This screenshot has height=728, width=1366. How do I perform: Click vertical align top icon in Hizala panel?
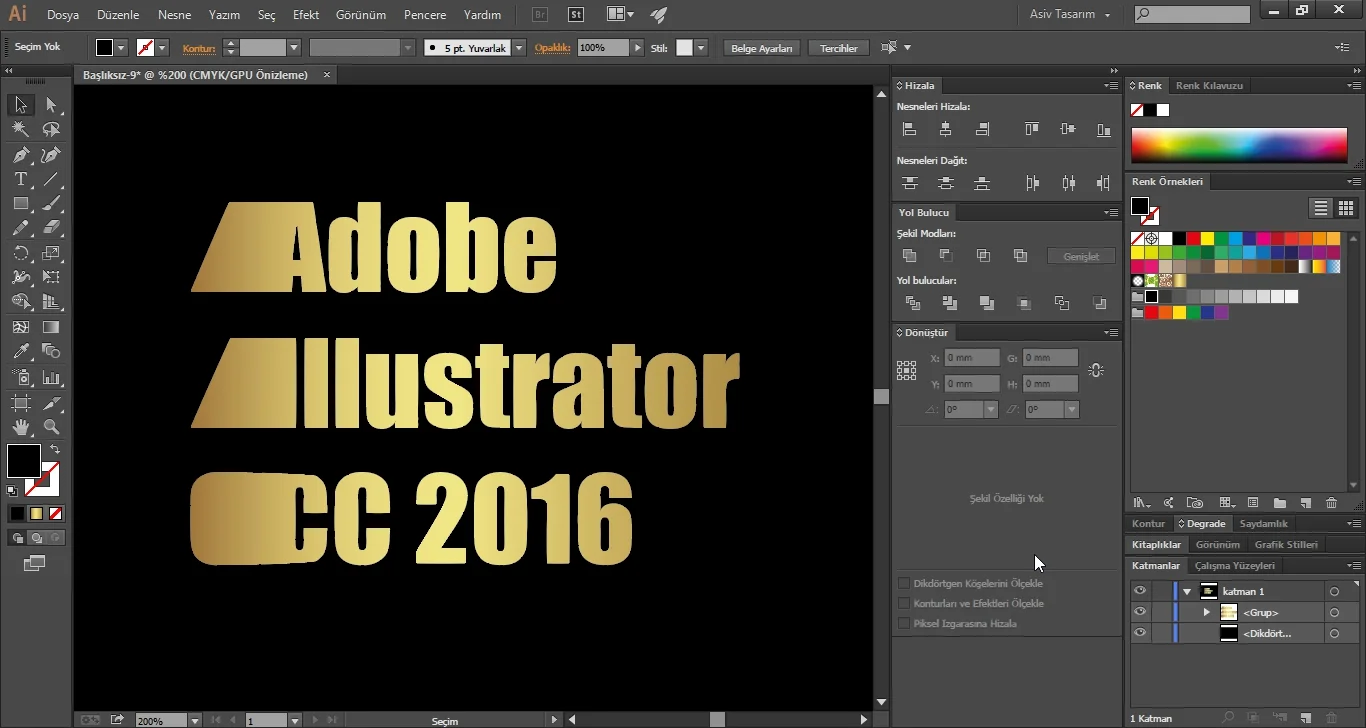[1032, 129]
